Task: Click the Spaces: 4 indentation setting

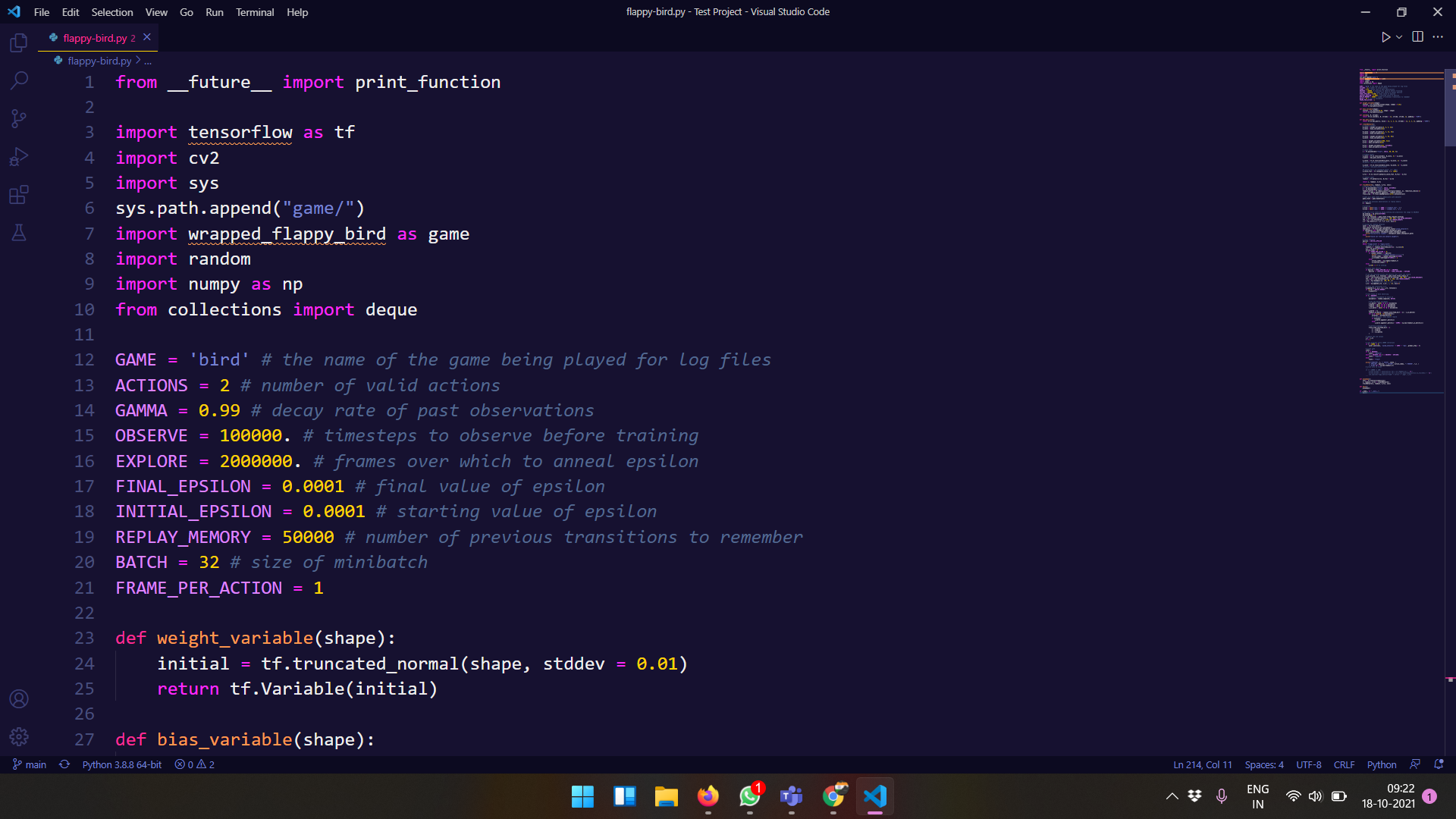Action: coord(1263,764)
